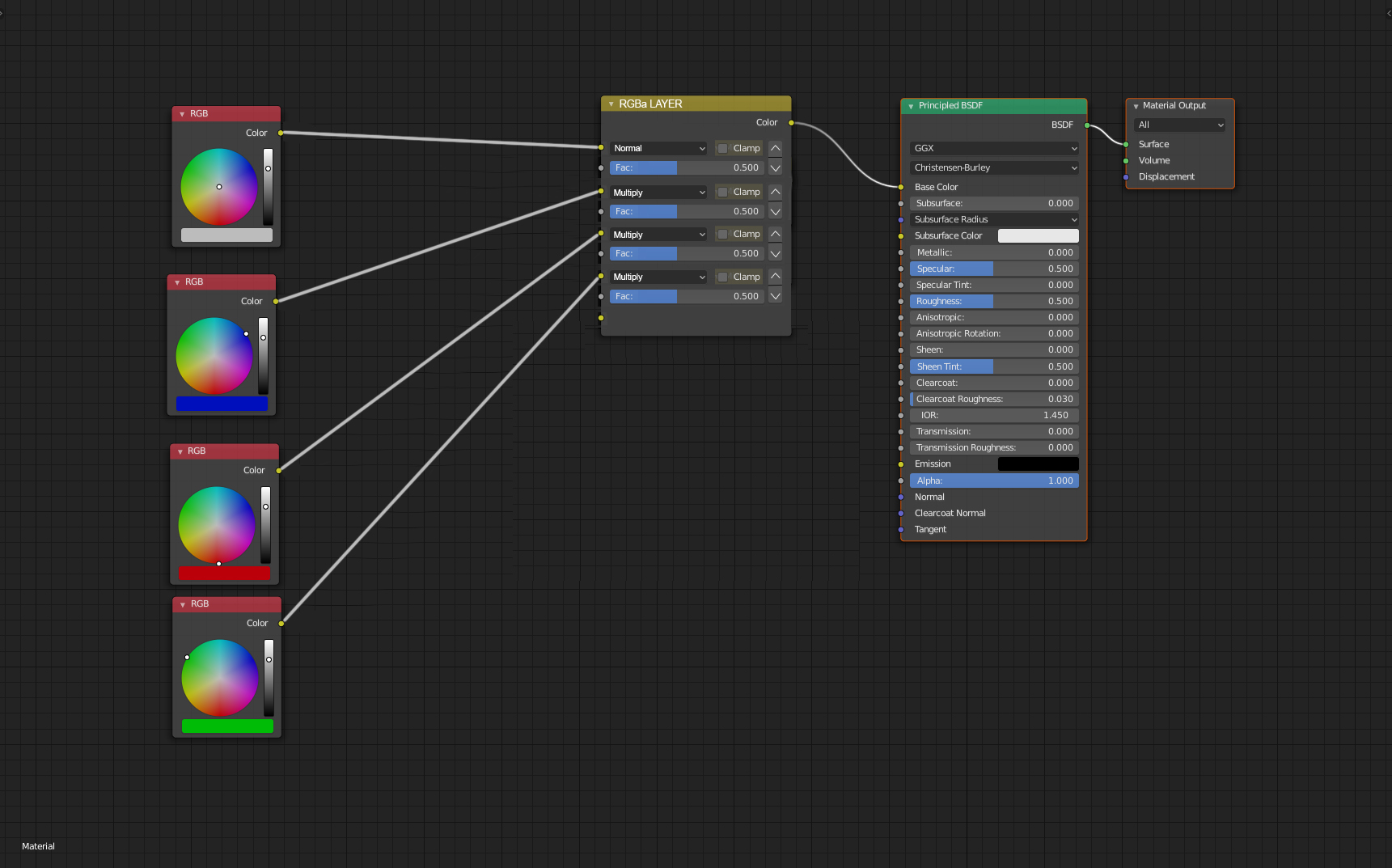Enable Clamp on the last Multiply layer
Screen dimensions: 1392x868
723,277
